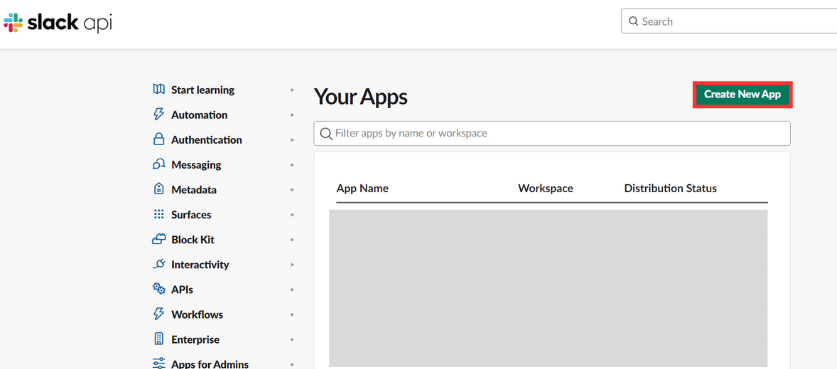Click the Apps for Admins sliders icon
This screenshot has width=837, height=369.
pyautogui.click(x=159, y=363)
